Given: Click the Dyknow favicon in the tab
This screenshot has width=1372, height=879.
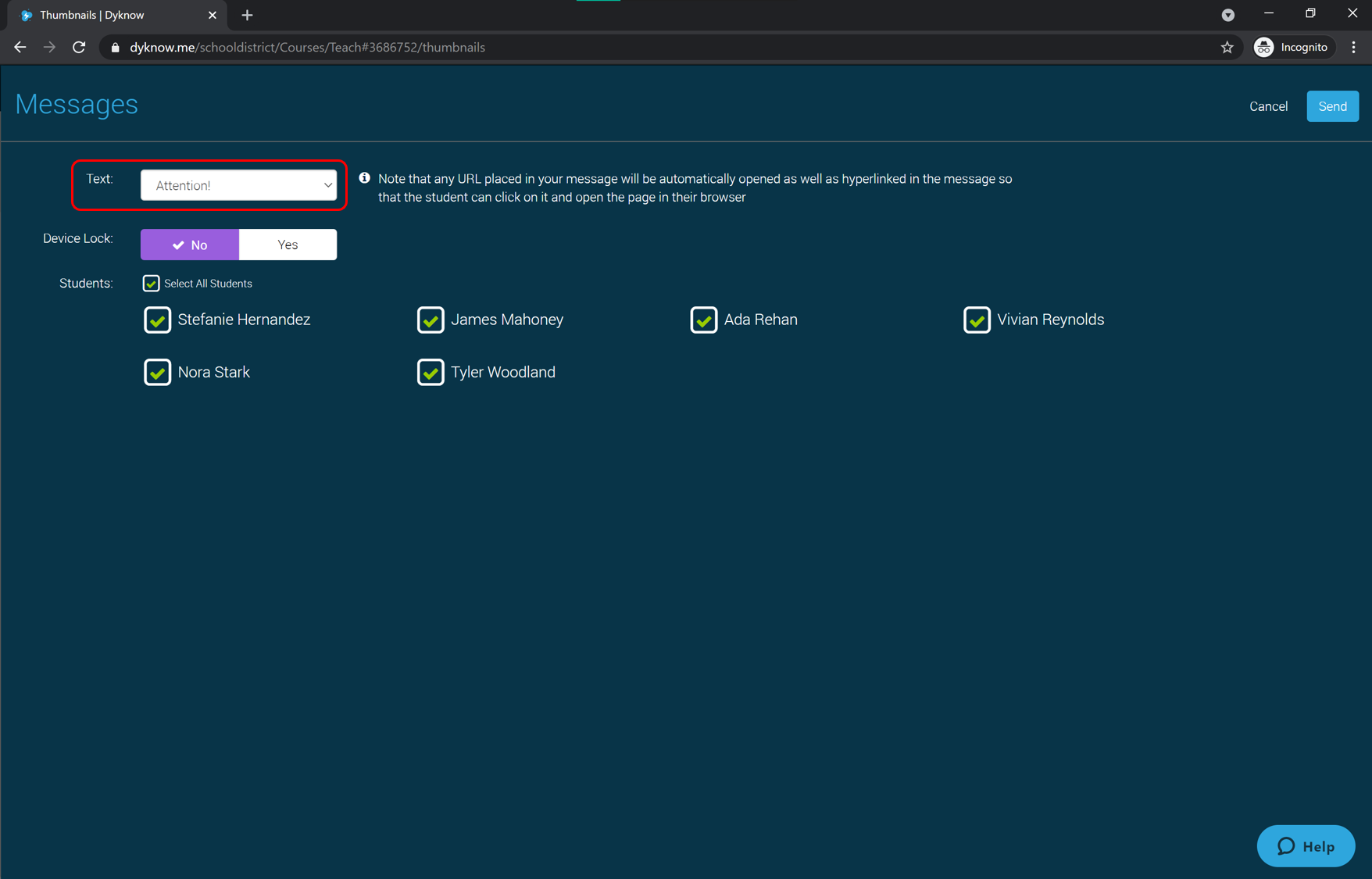Looking at the screenshot, I should pyautogui.click(x=26, y=15).
